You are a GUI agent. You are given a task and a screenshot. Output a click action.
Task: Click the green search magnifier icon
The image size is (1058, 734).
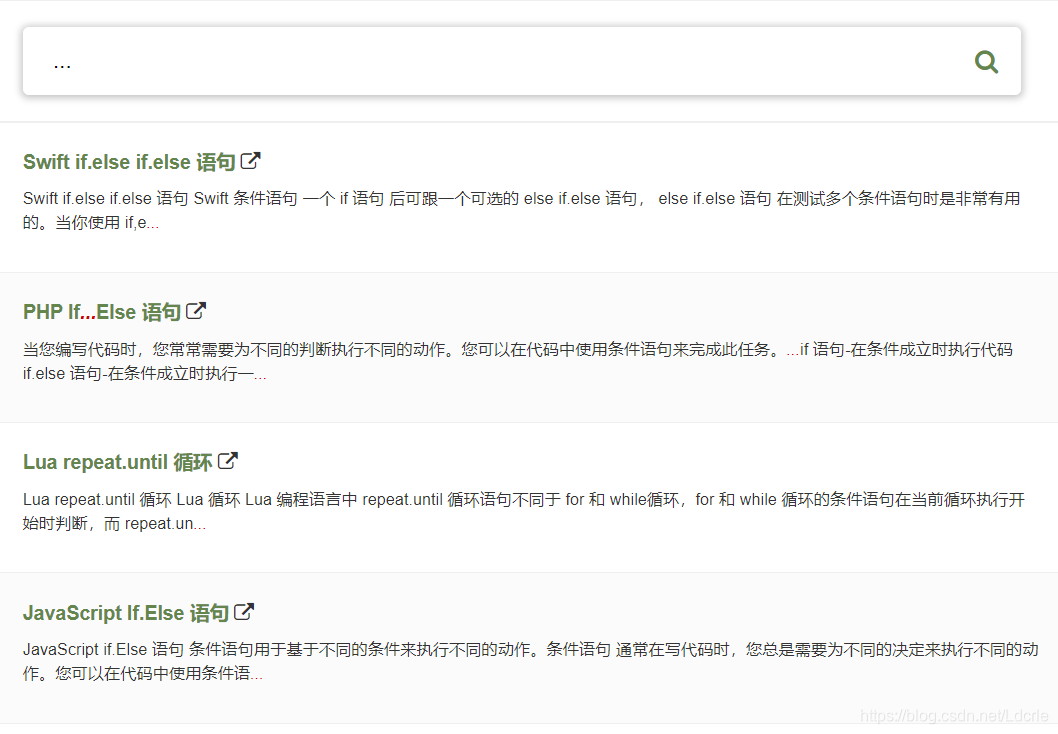coord(986,61)
